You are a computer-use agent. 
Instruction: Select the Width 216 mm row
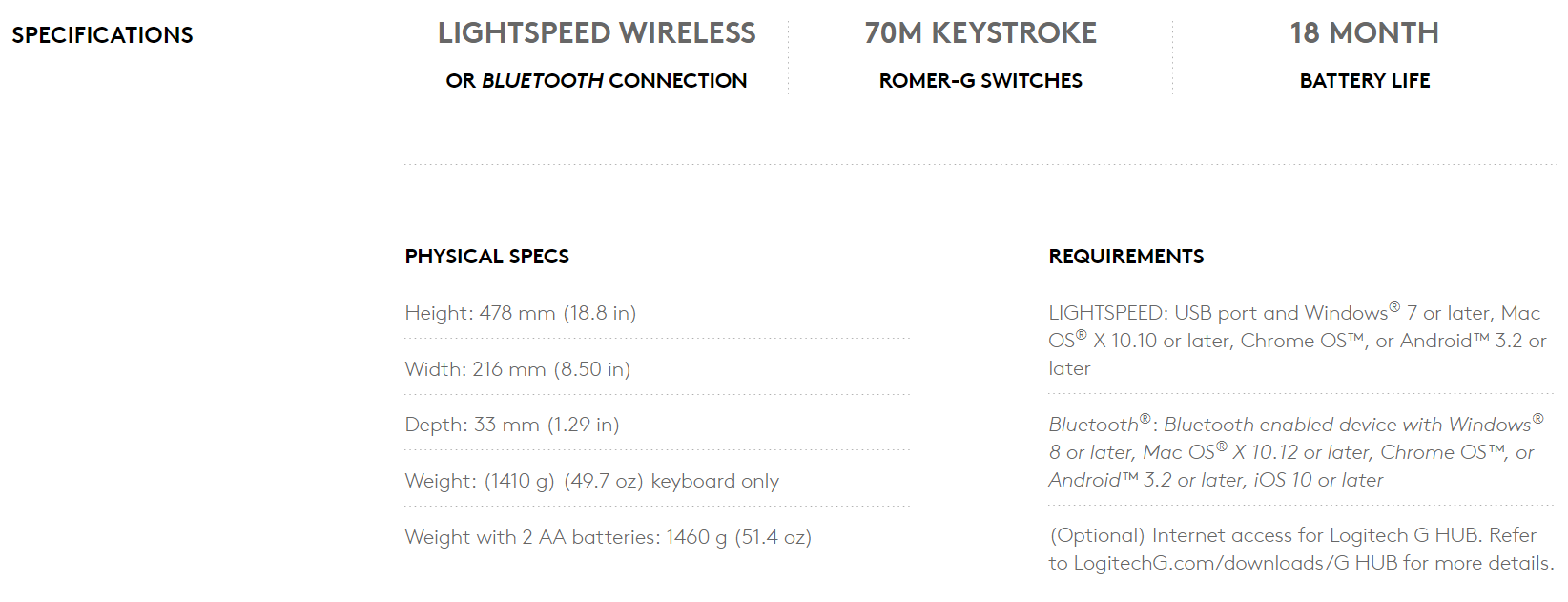517,369
